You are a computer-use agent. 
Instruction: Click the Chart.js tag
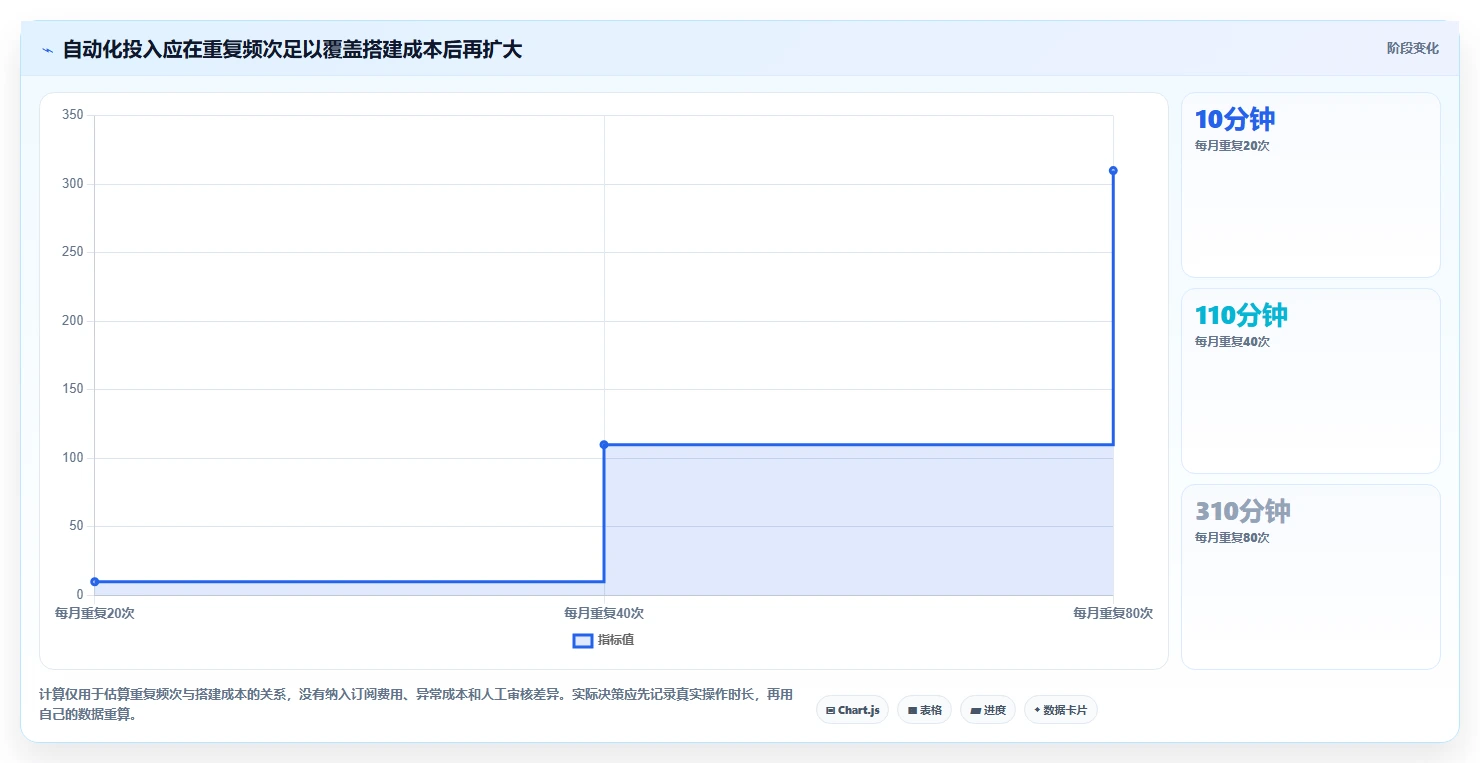pyautogui.click(x=852, y=710)
